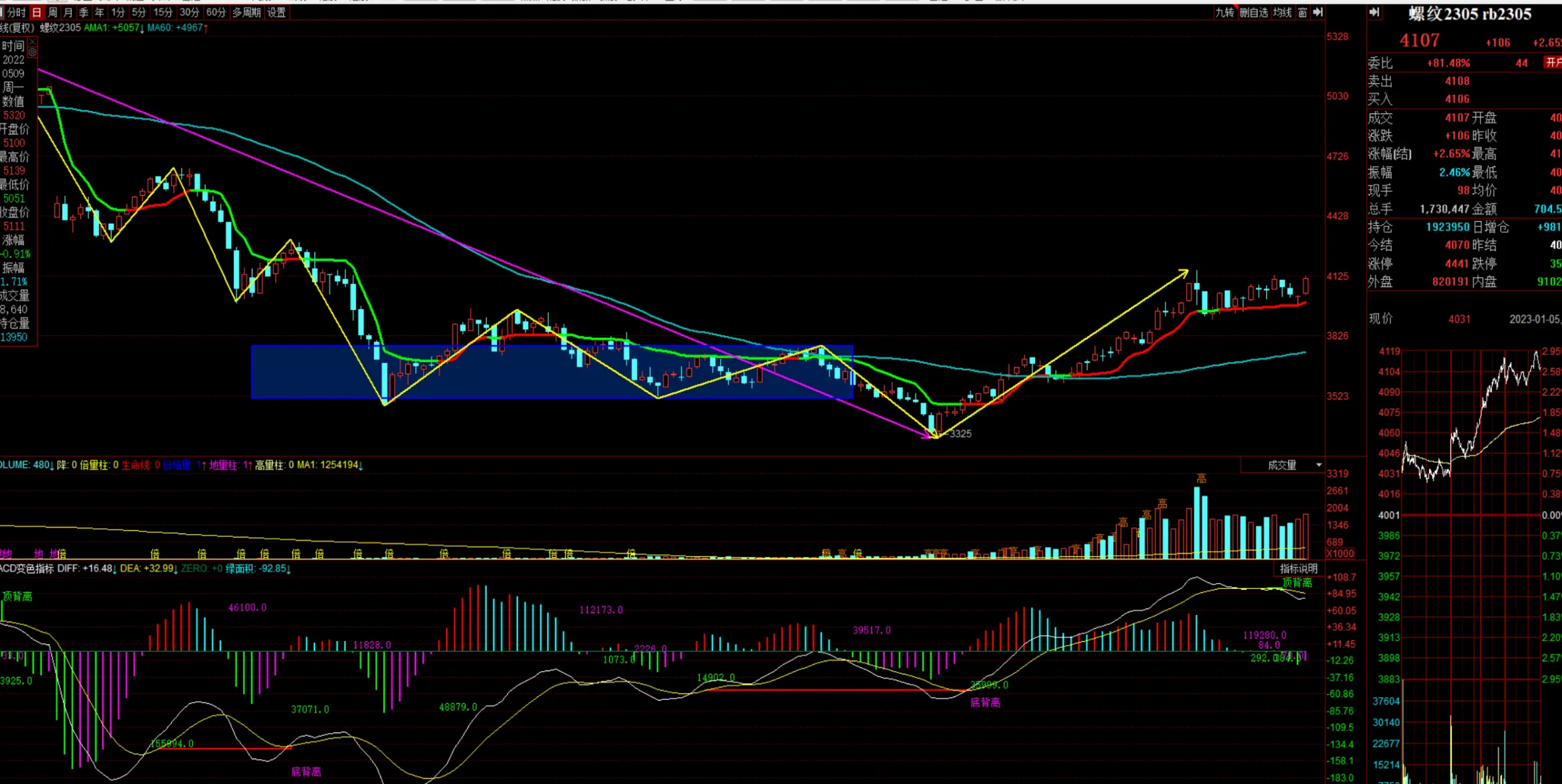Click the 现价 4031 label row

point(1420,319)
